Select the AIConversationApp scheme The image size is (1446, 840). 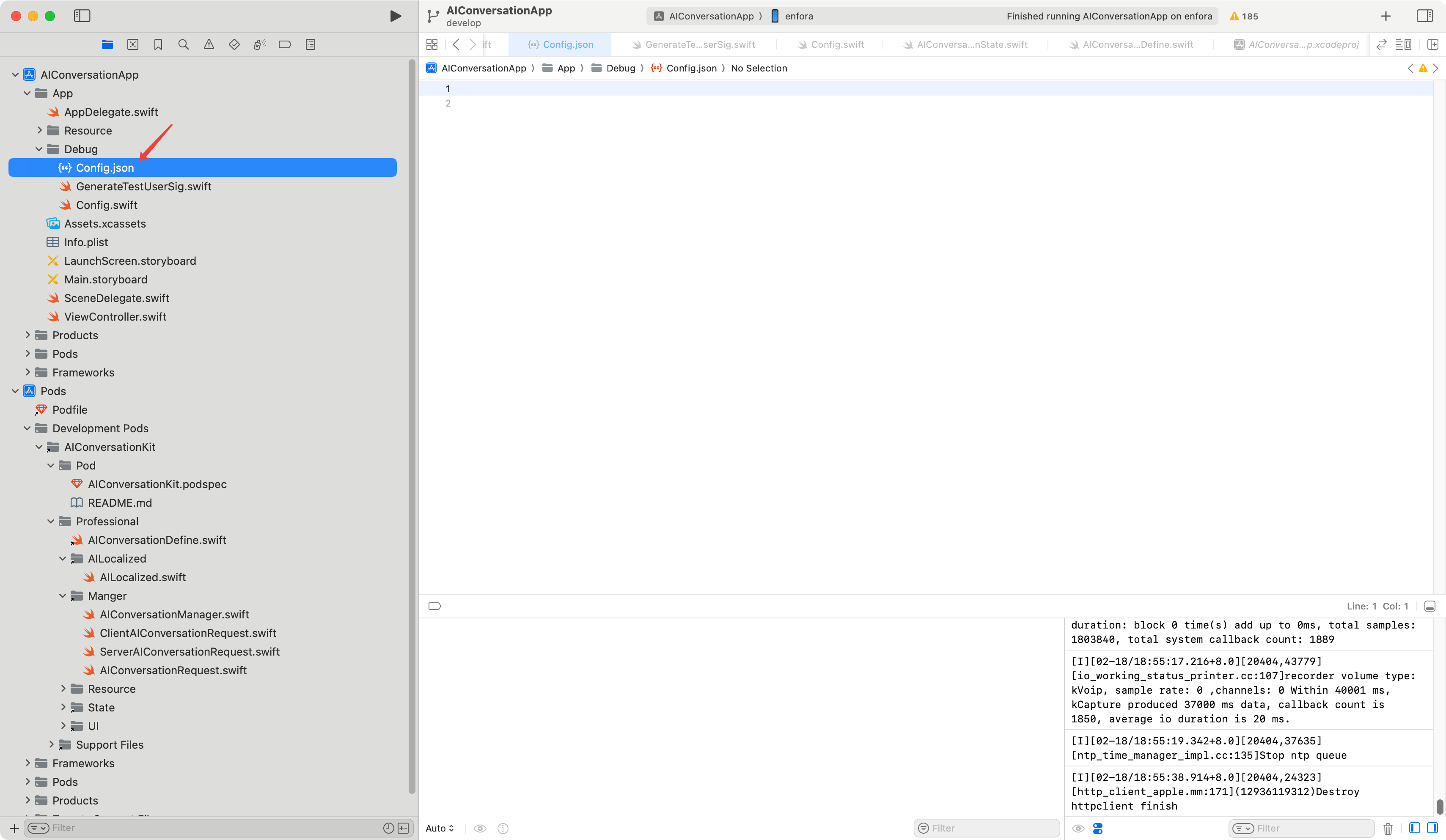click(704, 16)
